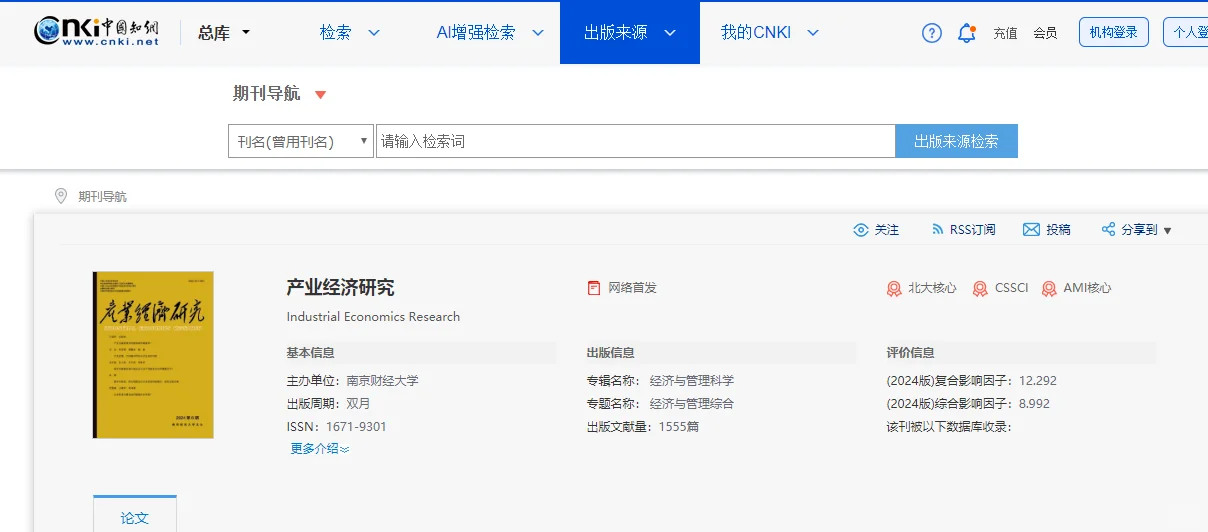Viewport: 1208px width, 532px height.
Task: Click the 期刊导航 breadcrumb link
Action: (x=102, y=197)
